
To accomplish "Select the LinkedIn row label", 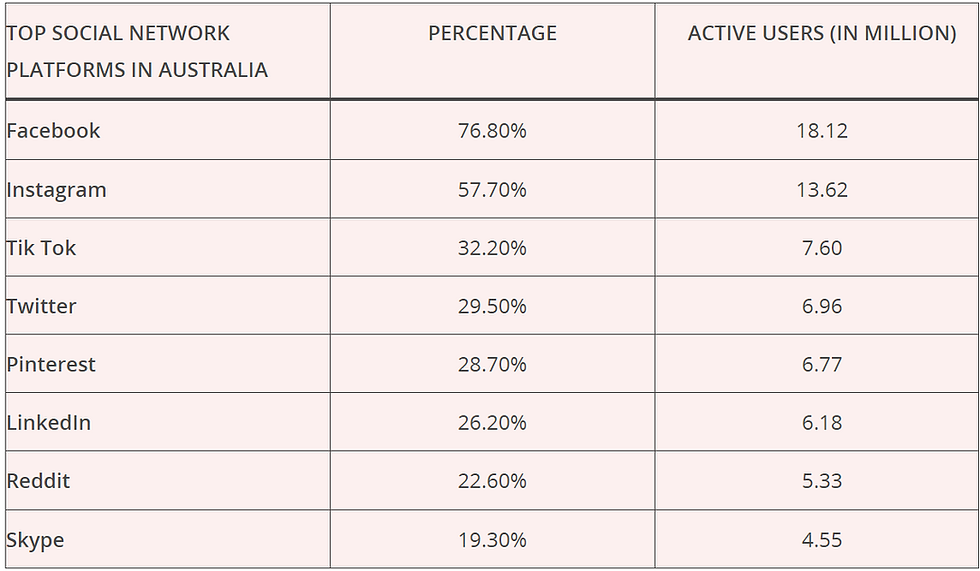I will pos(49,422).
